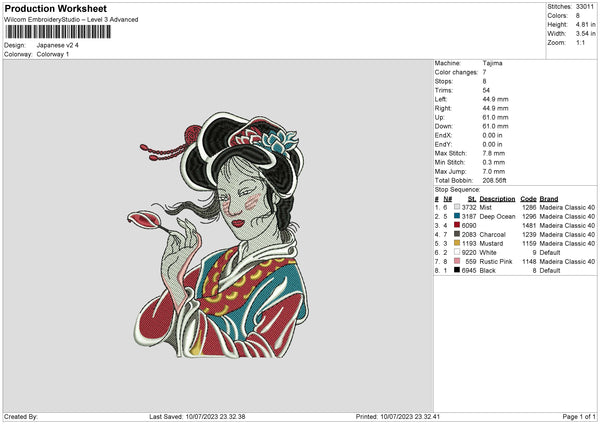Click the Mist color swatch
This screenshot has width=600, height=424.
457,207
